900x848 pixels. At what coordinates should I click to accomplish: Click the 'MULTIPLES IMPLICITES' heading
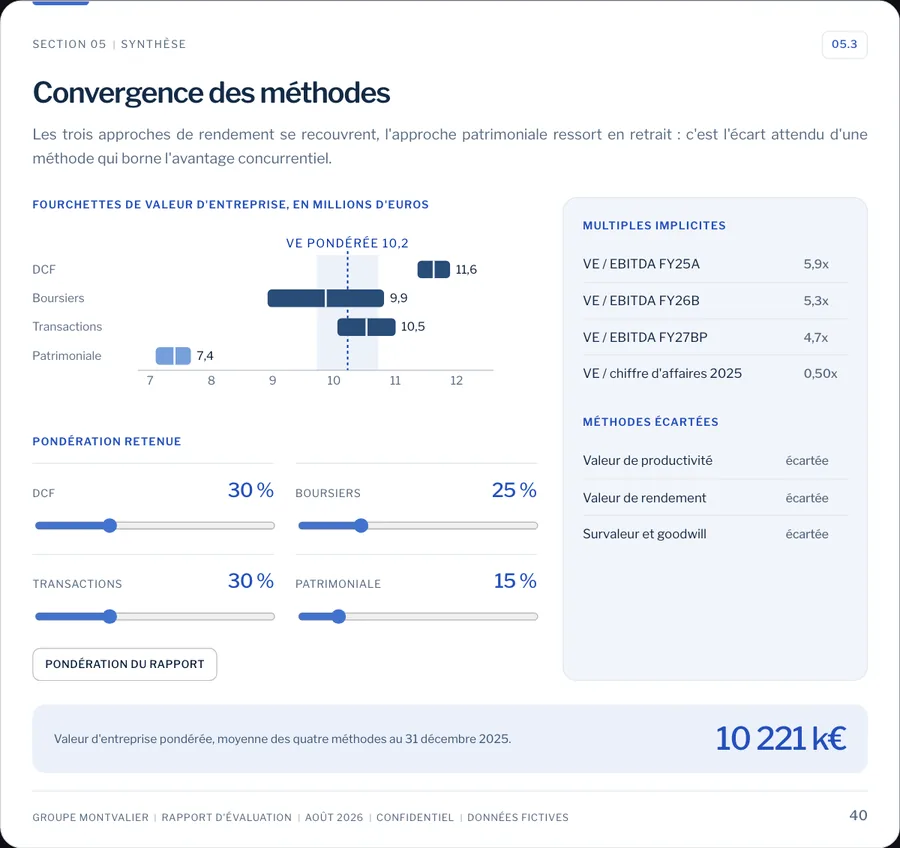(x=654, y=226)
